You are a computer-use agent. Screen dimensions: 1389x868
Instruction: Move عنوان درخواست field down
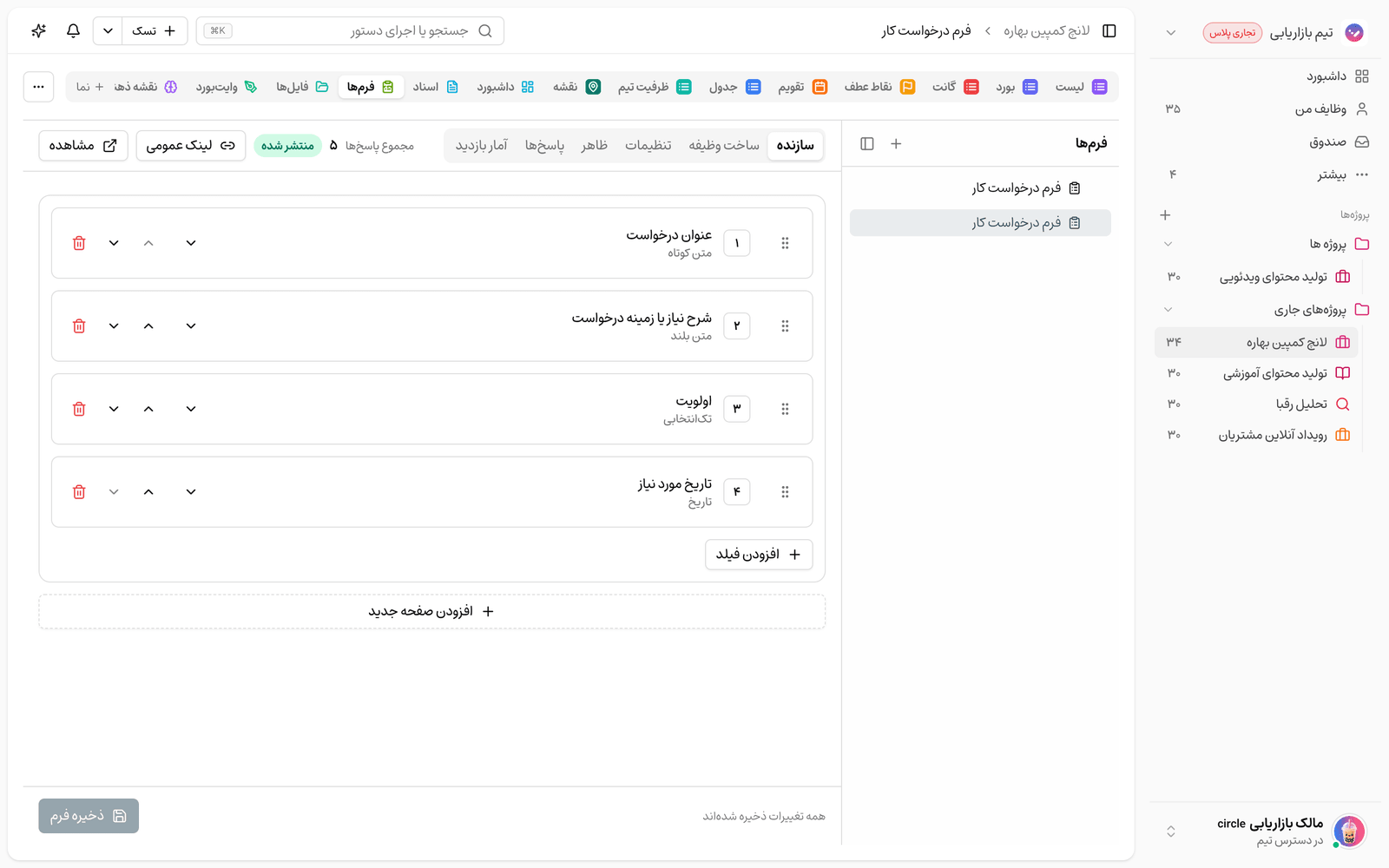point(114,243)
